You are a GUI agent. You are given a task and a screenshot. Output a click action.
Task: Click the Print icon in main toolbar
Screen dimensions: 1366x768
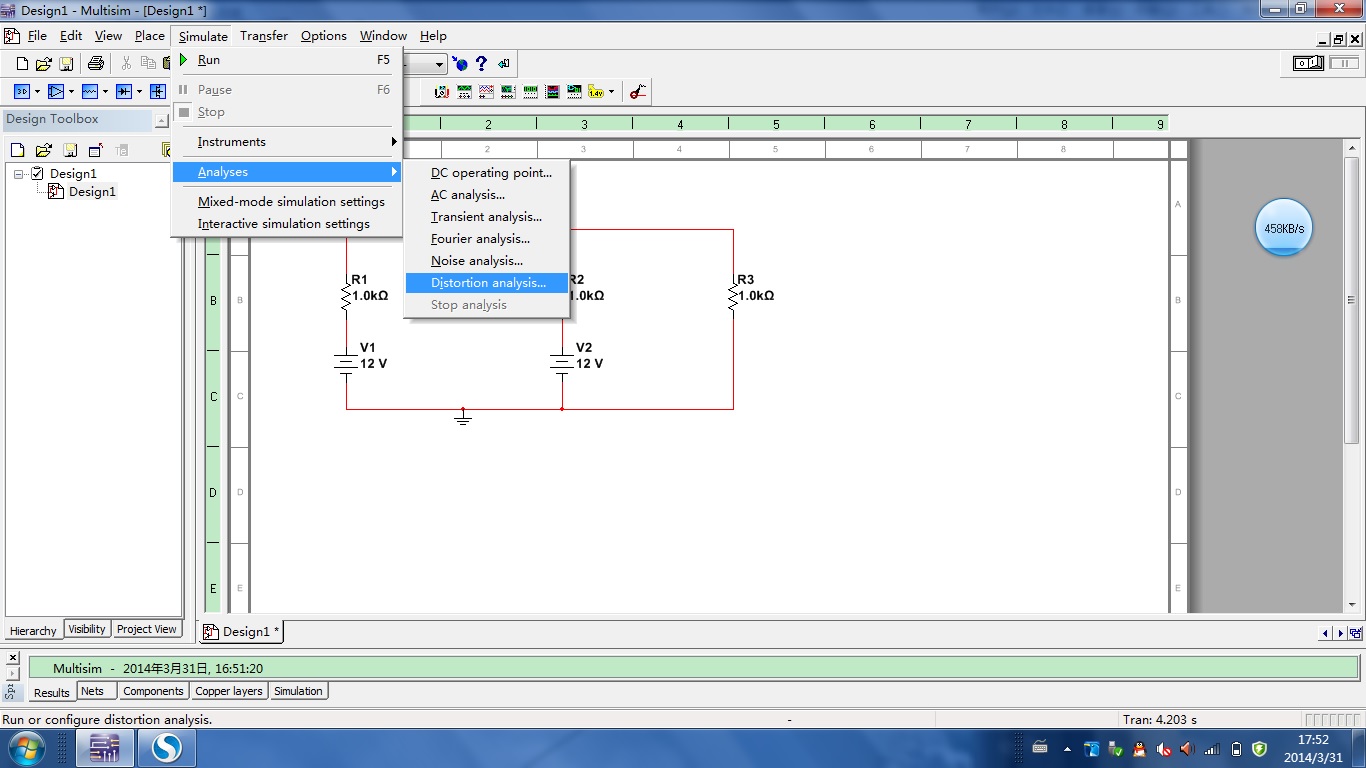click(x=96, y=64)
